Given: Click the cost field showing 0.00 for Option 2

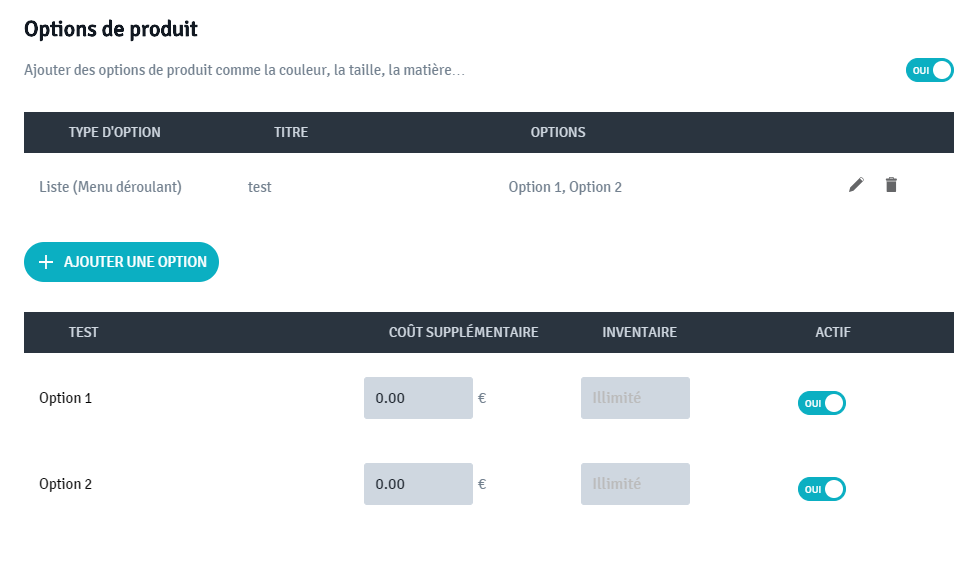Looking at the screenshot, I should (x=418, y=483).
